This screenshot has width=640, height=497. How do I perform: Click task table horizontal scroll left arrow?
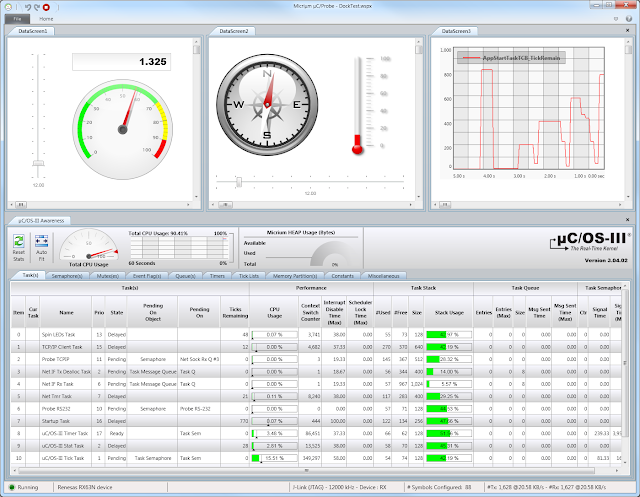(15, 470)
